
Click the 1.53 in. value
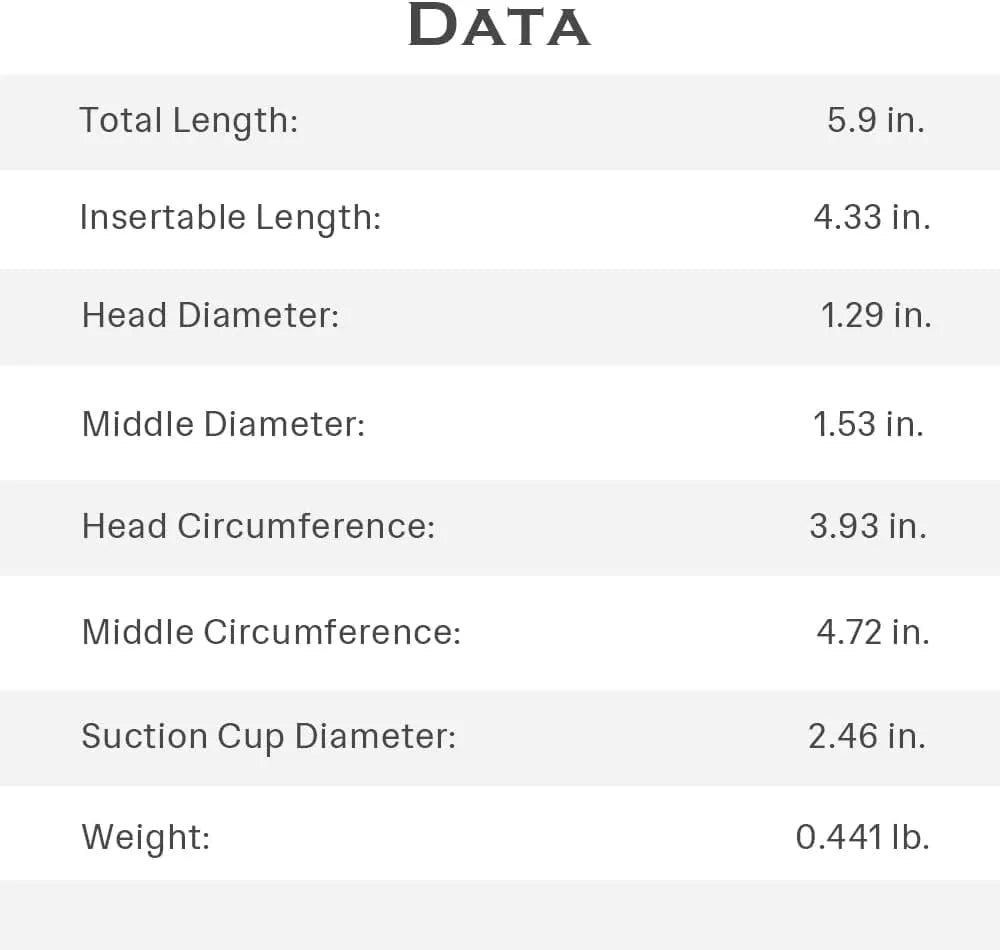point(868,424)
